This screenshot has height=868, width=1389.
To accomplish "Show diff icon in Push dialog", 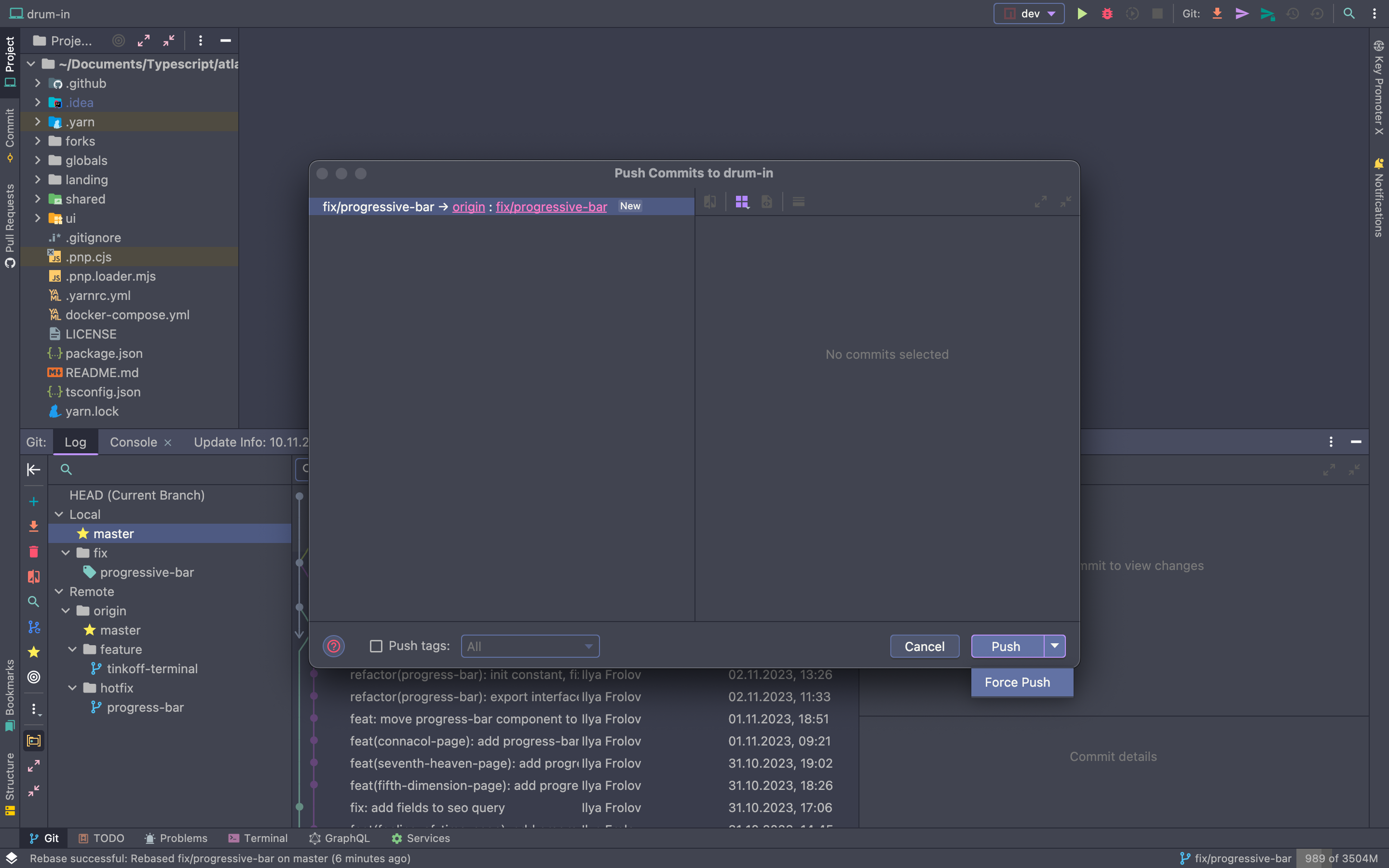I will 710,202.
